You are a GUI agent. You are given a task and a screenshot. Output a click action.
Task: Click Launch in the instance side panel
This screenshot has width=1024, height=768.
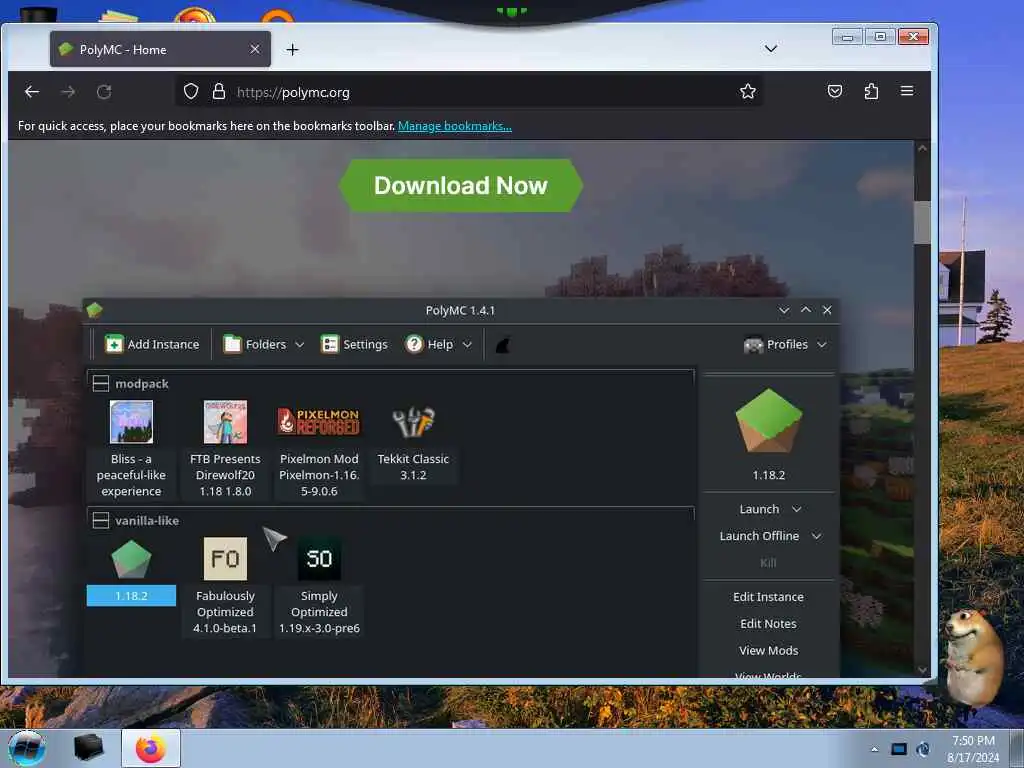tap(759, 509)
